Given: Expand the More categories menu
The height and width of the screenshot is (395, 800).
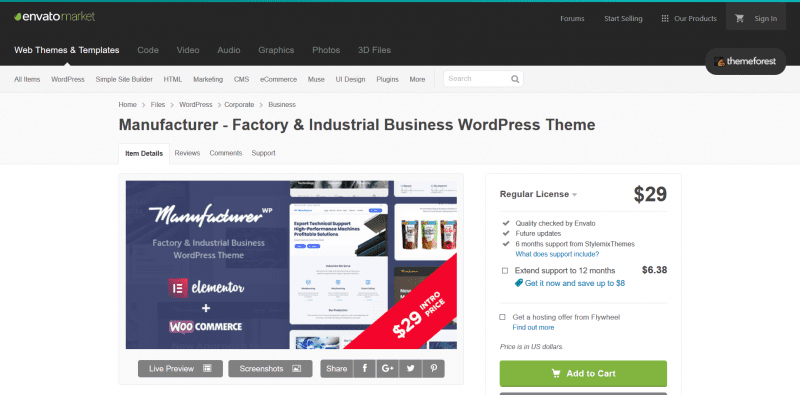Looking at the screenshot, I should [x=417, y=80].
